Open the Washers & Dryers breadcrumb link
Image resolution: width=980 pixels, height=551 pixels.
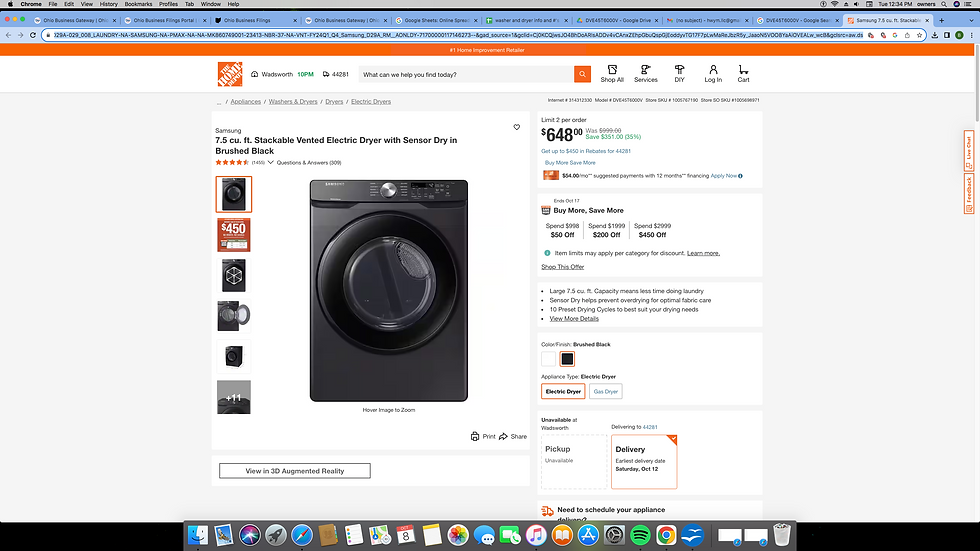coord(293,102)
